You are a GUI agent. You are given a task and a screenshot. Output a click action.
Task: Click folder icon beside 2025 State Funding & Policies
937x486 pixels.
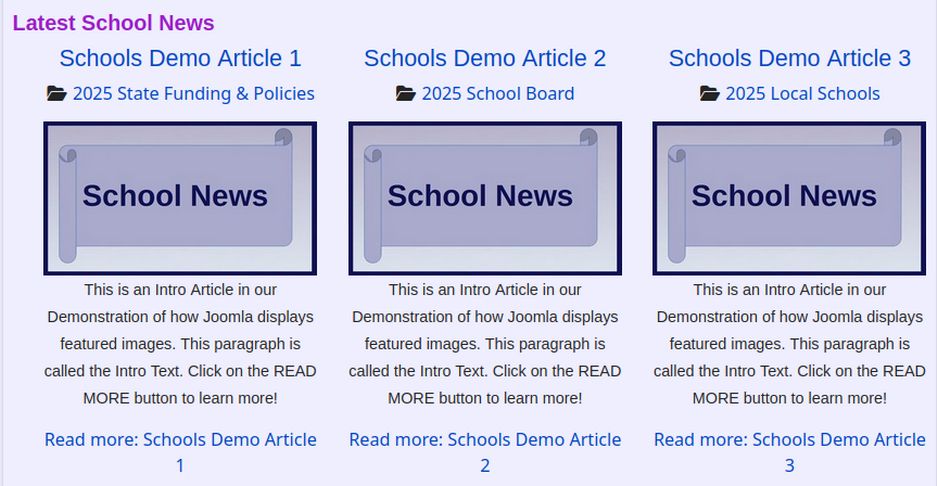click(x=57, y=94)
